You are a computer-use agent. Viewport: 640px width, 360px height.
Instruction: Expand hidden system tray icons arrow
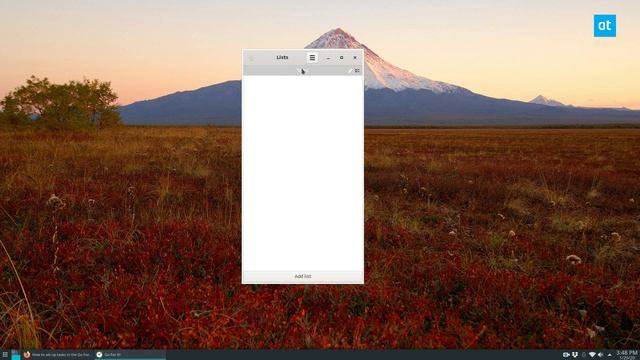[609, 355]
